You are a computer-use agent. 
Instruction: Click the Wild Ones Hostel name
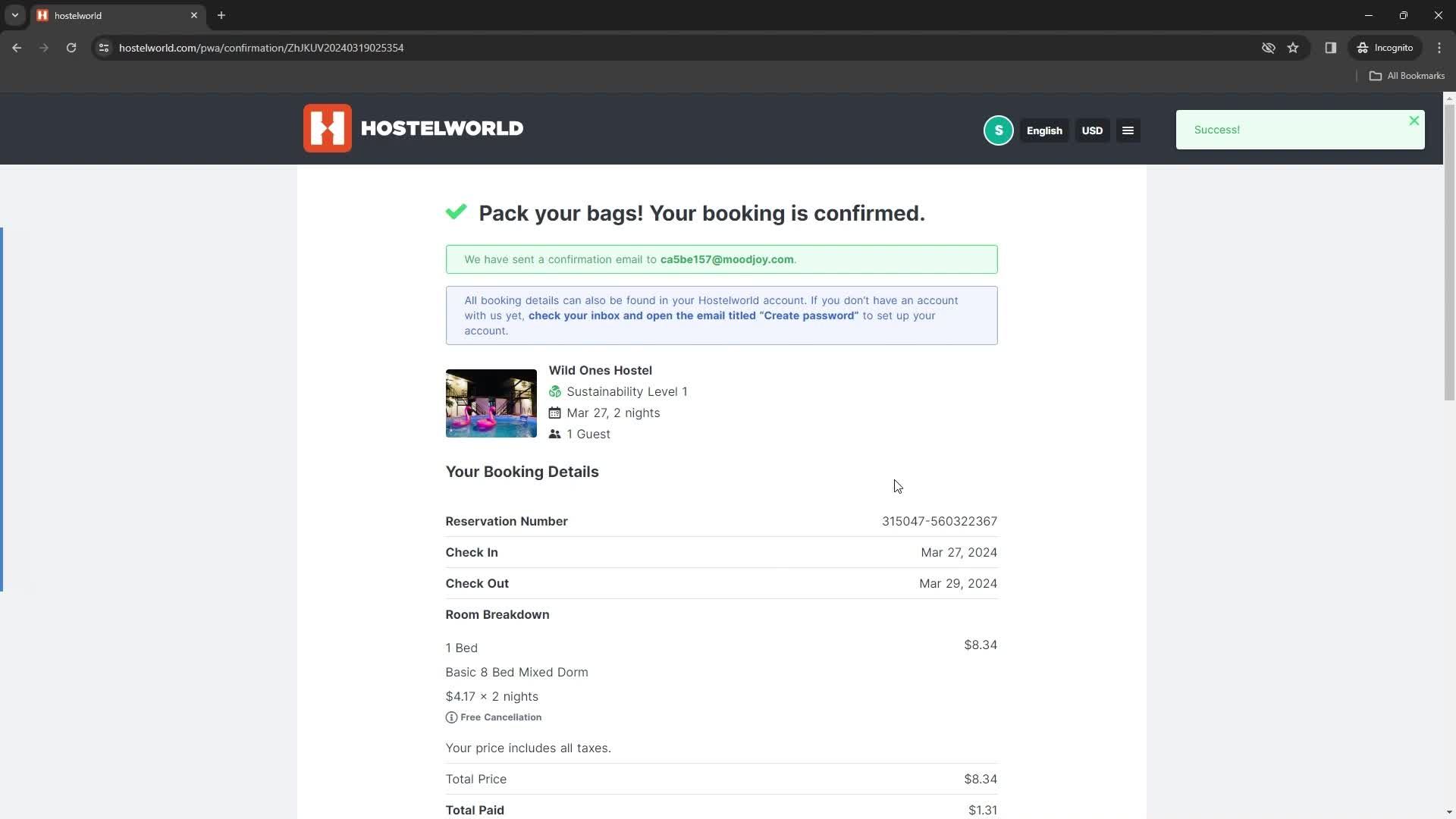pyautogui.click(x=601, y=370)
